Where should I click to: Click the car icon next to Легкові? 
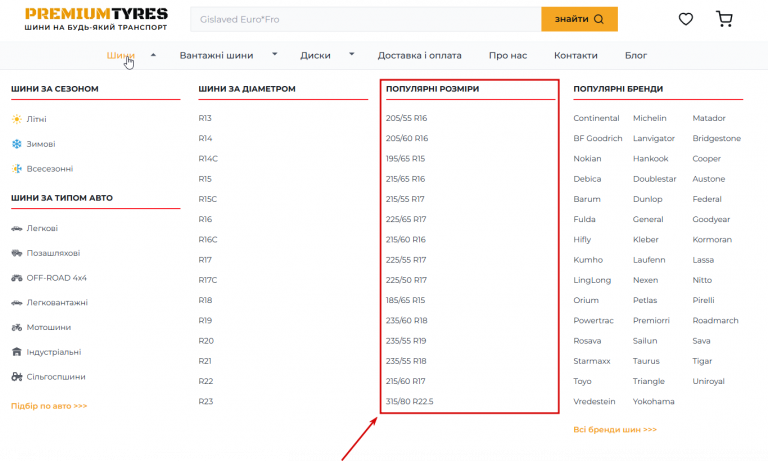17,228
